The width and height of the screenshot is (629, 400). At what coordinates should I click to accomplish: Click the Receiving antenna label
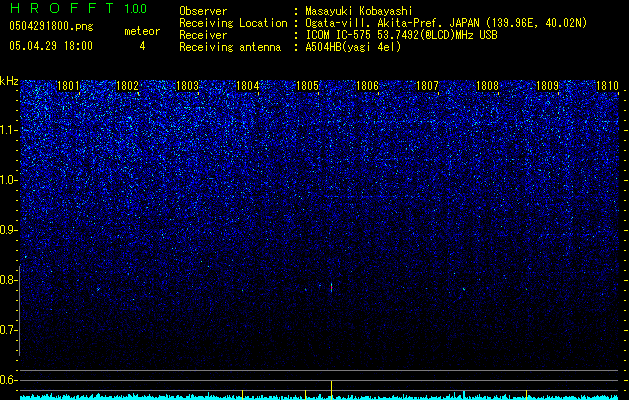[x=230, y=47]
